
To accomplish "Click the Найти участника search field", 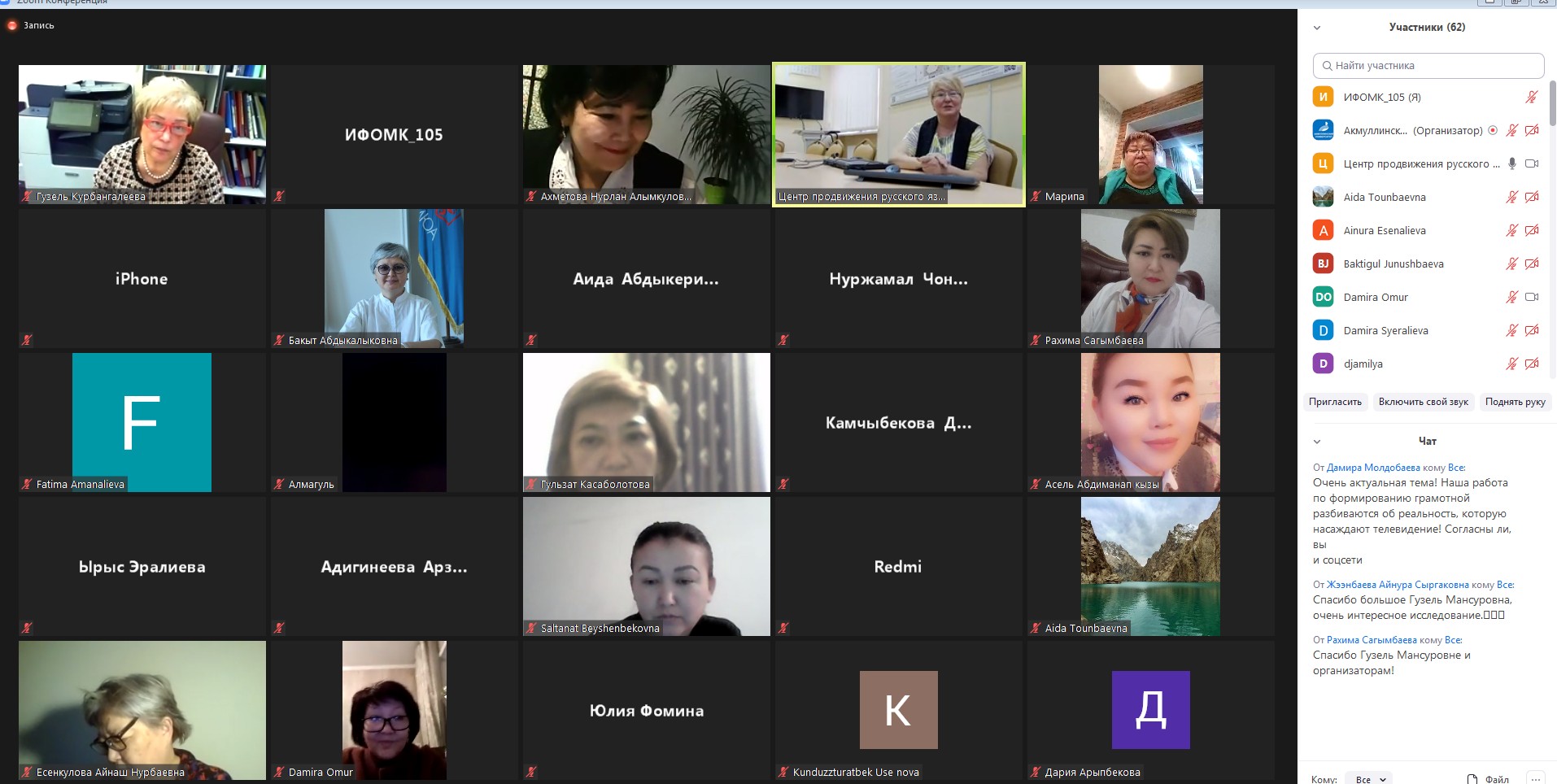I will pos(1428,65).
